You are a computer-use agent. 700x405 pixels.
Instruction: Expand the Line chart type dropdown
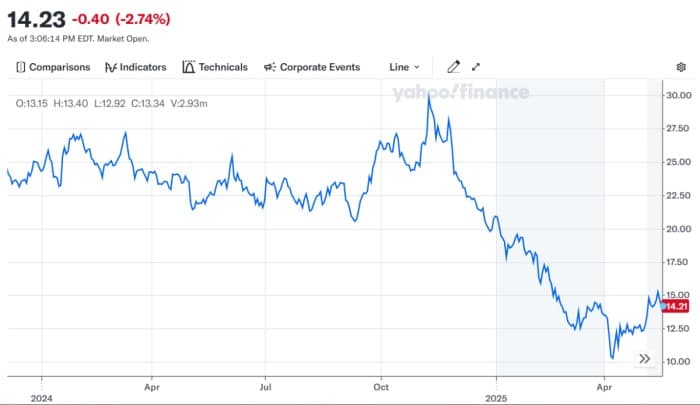[404, 67]
